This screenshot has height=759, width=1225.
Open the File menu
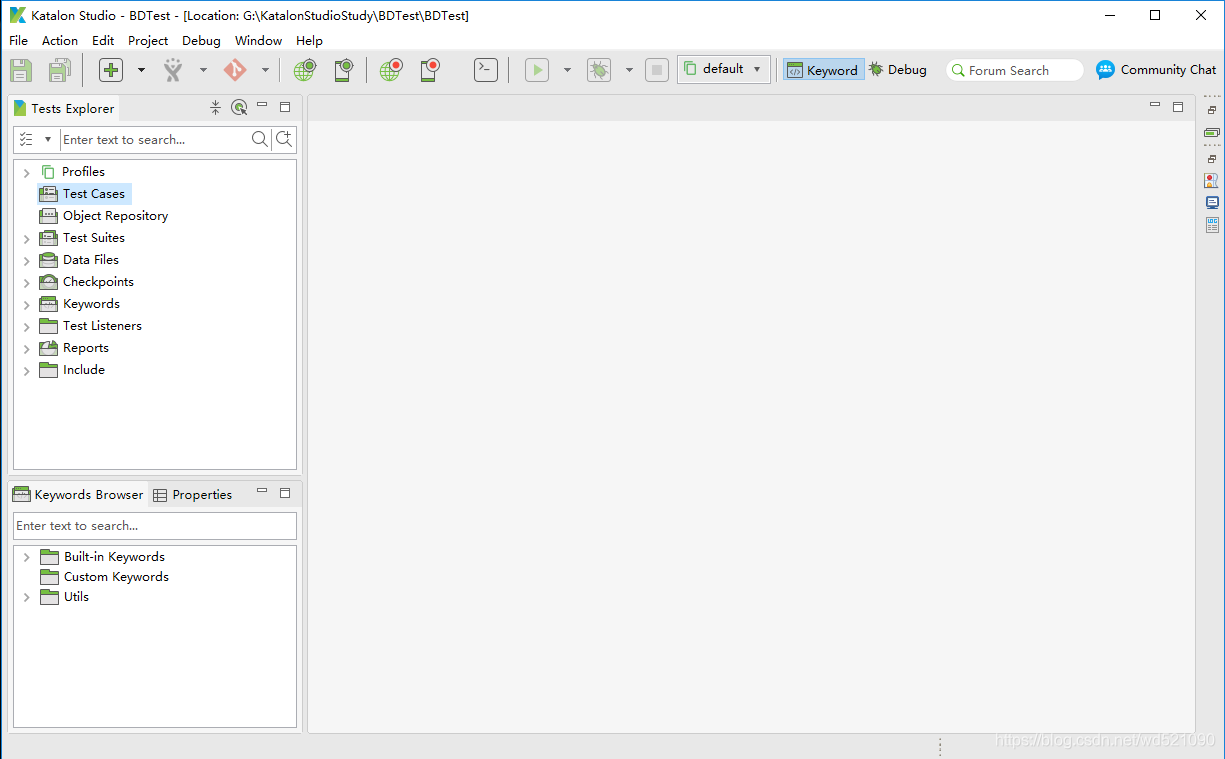[x=19, y=41]
